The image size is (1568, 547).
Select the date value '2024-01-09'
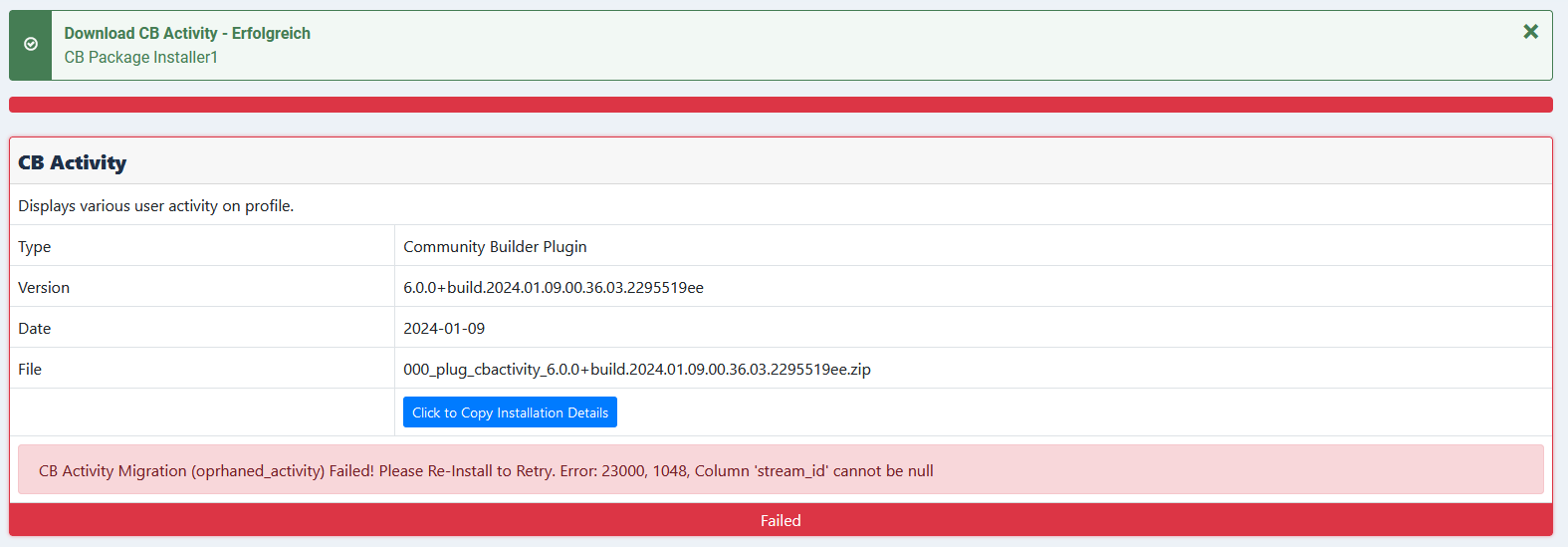(x=444, y=328)
